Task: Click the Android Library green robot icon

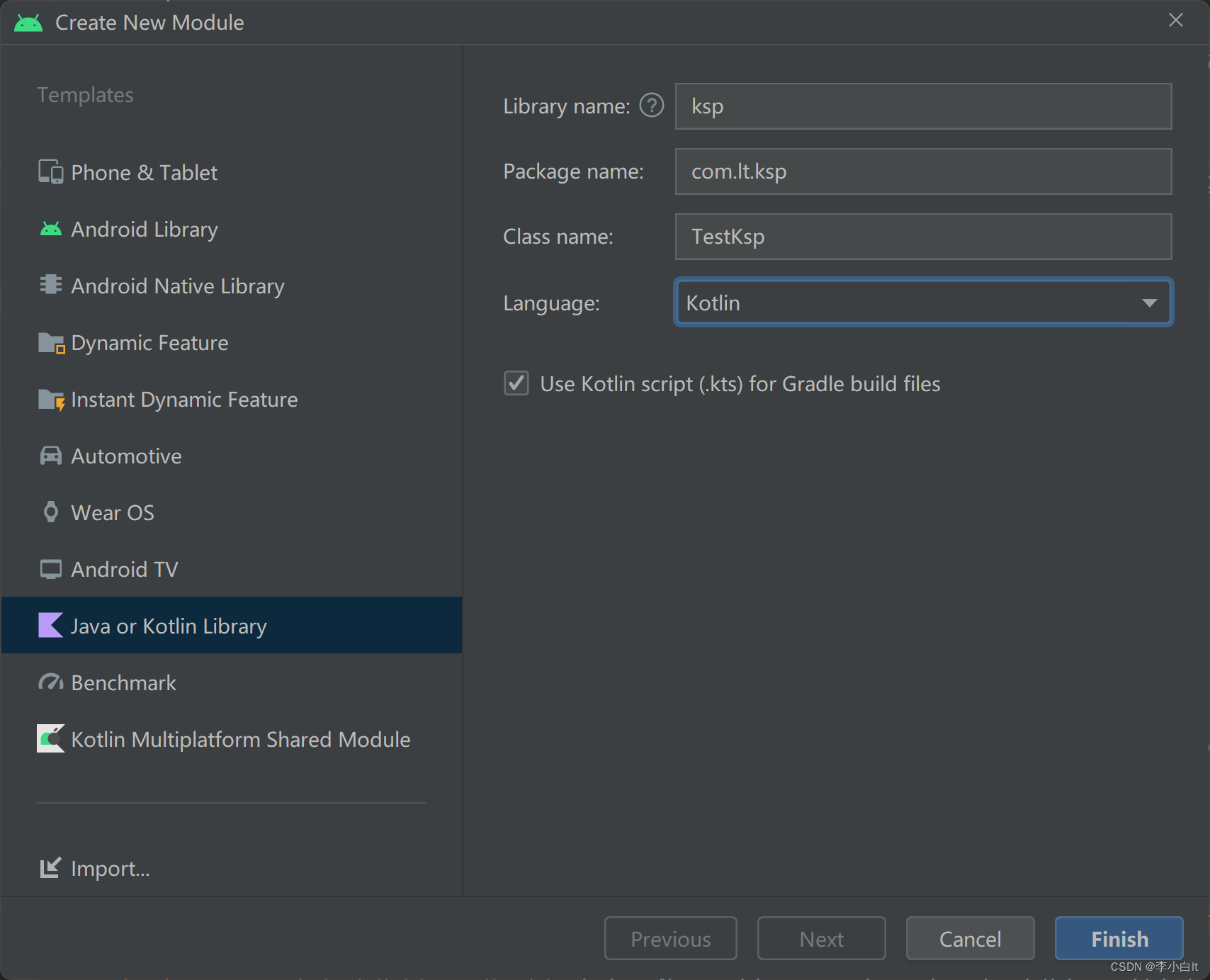Action: point(50,229)
